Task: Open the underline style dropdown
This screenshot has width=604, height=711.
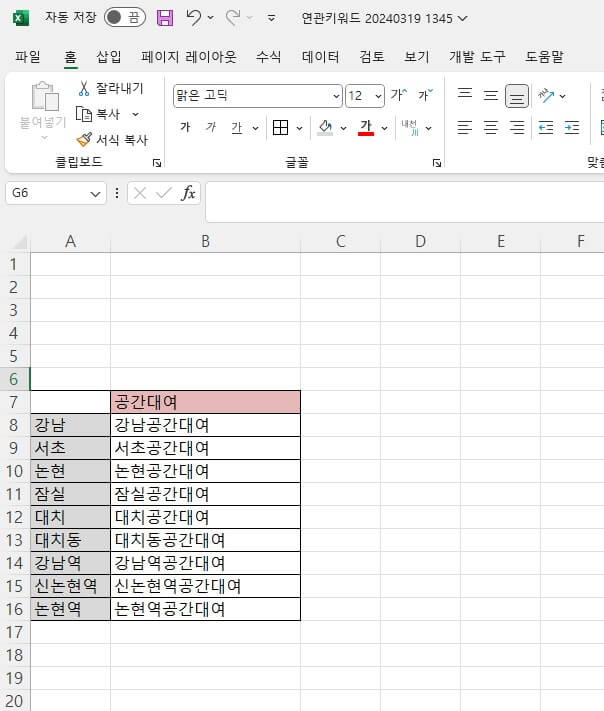Action: click(255, 128)
